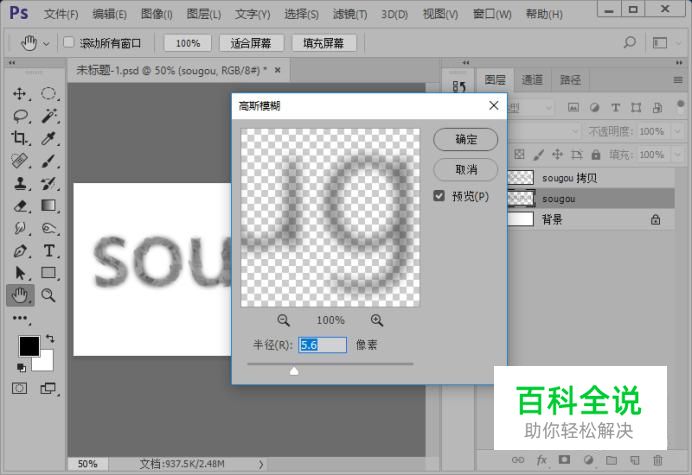This screenshot has width=692, height=475.
Task: Click the 填充屏幕 button
Action: 324,43
